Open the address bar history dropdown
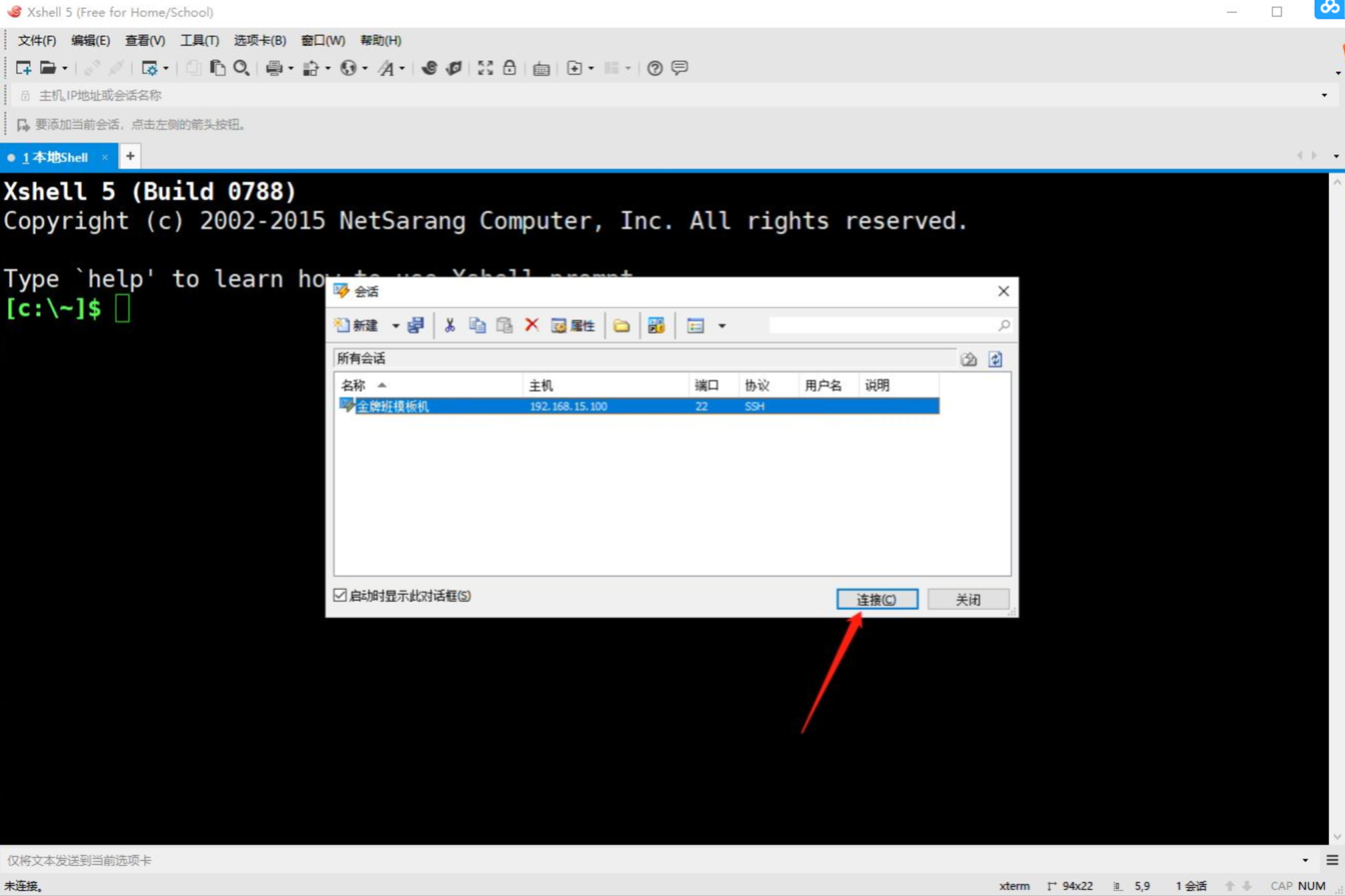Screen dimensions: 1345x896 pyautogui.click(x=1324, y=95)
